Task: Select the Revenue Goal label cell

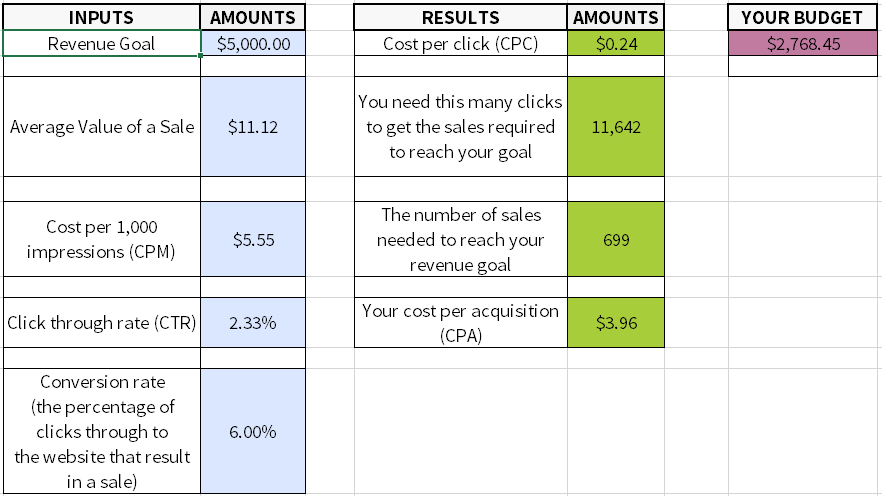Action: pos(102,43)
